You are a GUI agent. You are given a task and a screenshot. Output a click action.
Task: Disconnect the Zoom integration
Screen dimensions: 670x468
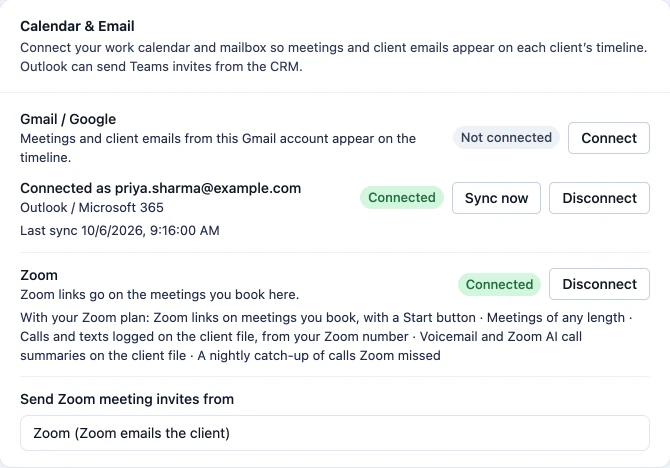pos(599,284)
